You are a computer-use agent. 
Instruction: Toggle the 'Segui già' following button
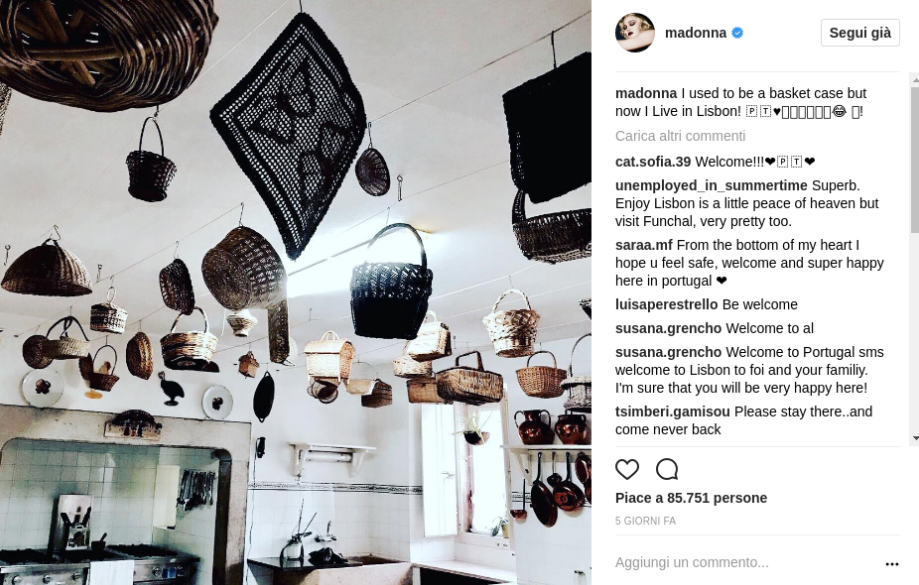point(860,33)
